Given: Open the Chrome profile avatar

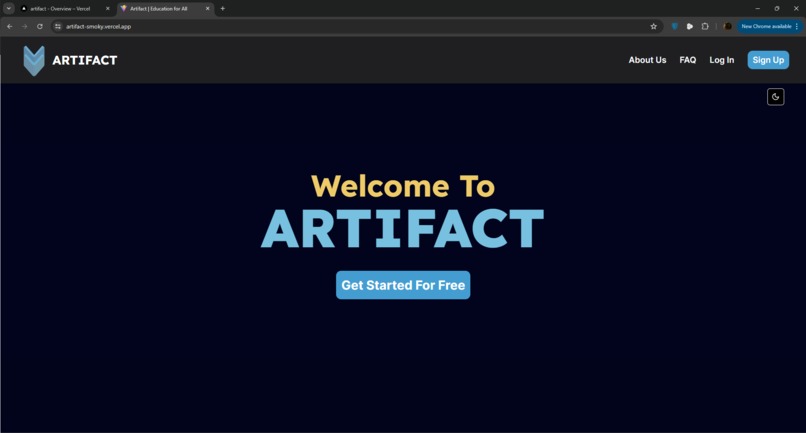Looking at the screenshot, I should tap(727, 26).
